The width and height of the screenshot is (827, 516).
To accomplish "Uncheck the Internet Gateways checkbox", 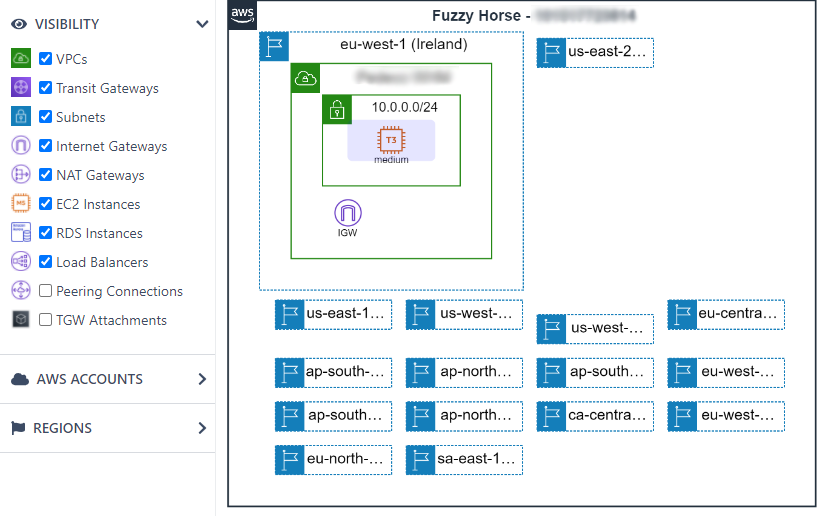I will [46, 146].
